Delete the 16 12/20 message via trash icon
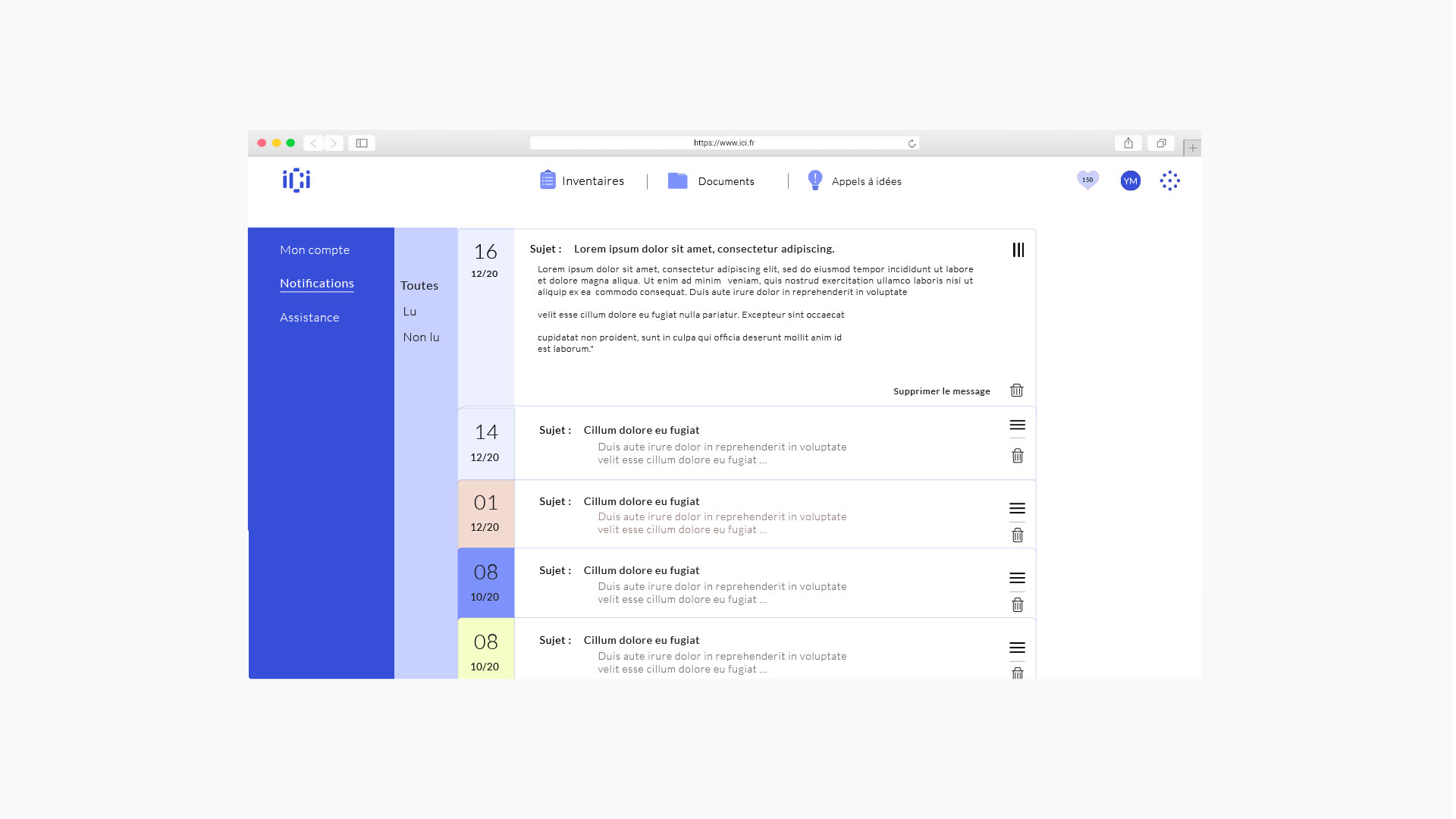Screen dimensions: 1456x819 1017,391
